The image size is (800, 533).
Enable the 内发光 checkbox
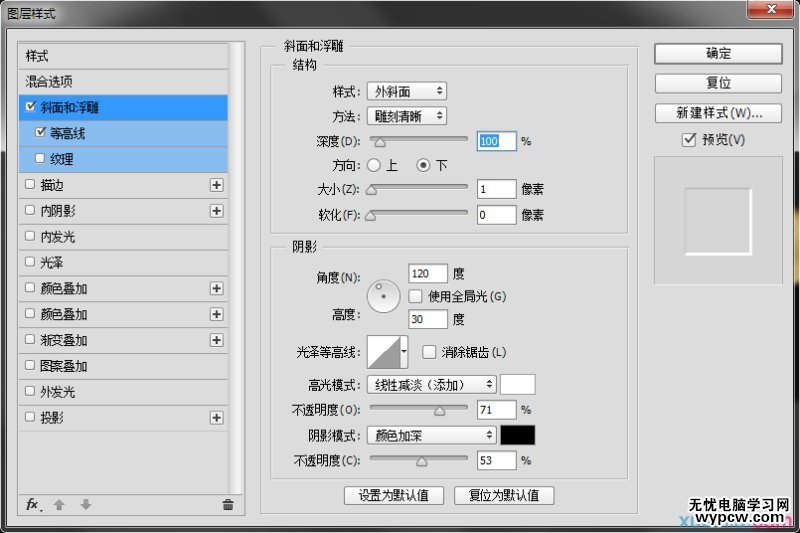(x=30, y=236)
